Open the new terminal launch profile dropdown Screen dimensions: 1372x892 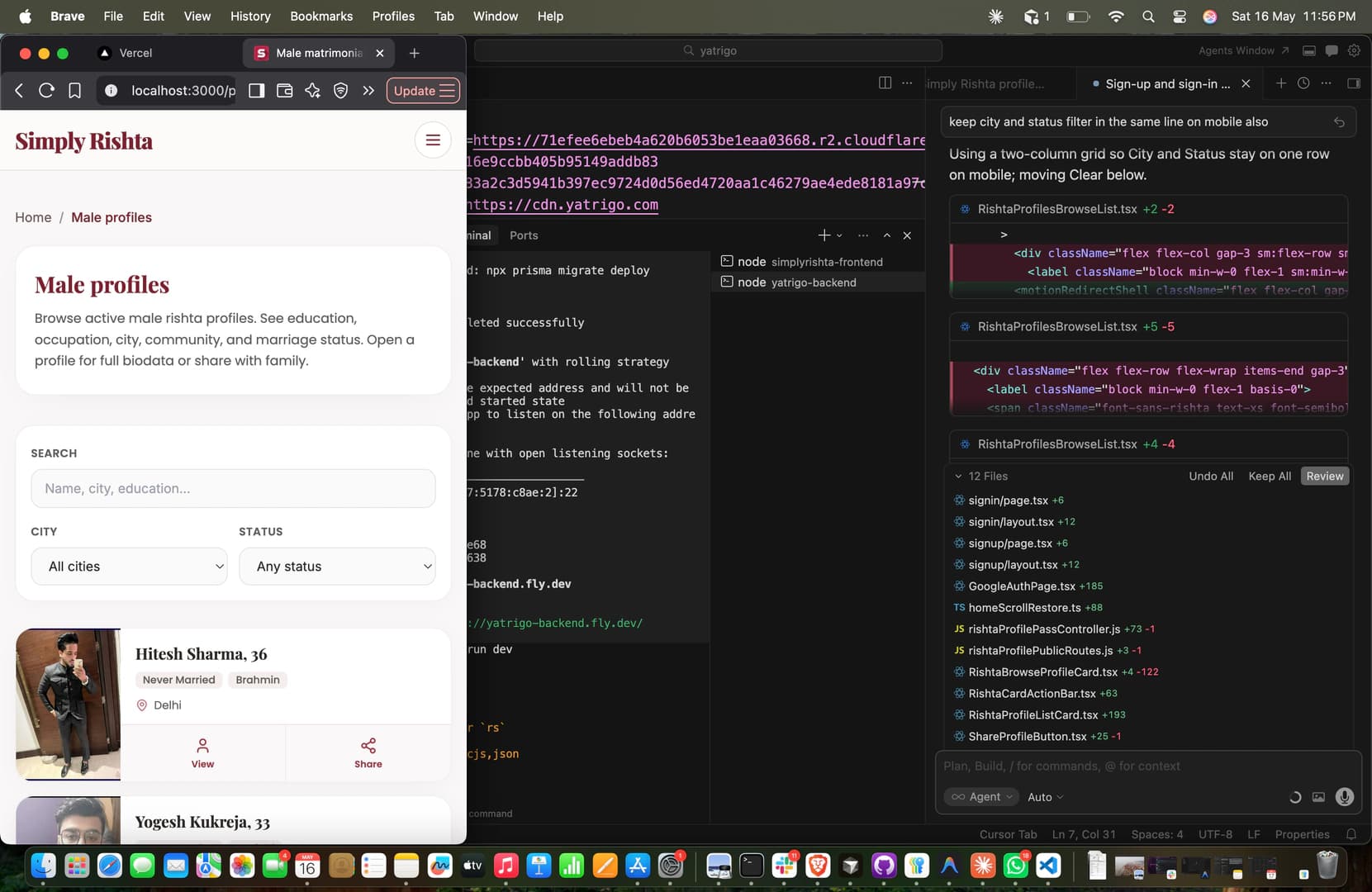839,235
